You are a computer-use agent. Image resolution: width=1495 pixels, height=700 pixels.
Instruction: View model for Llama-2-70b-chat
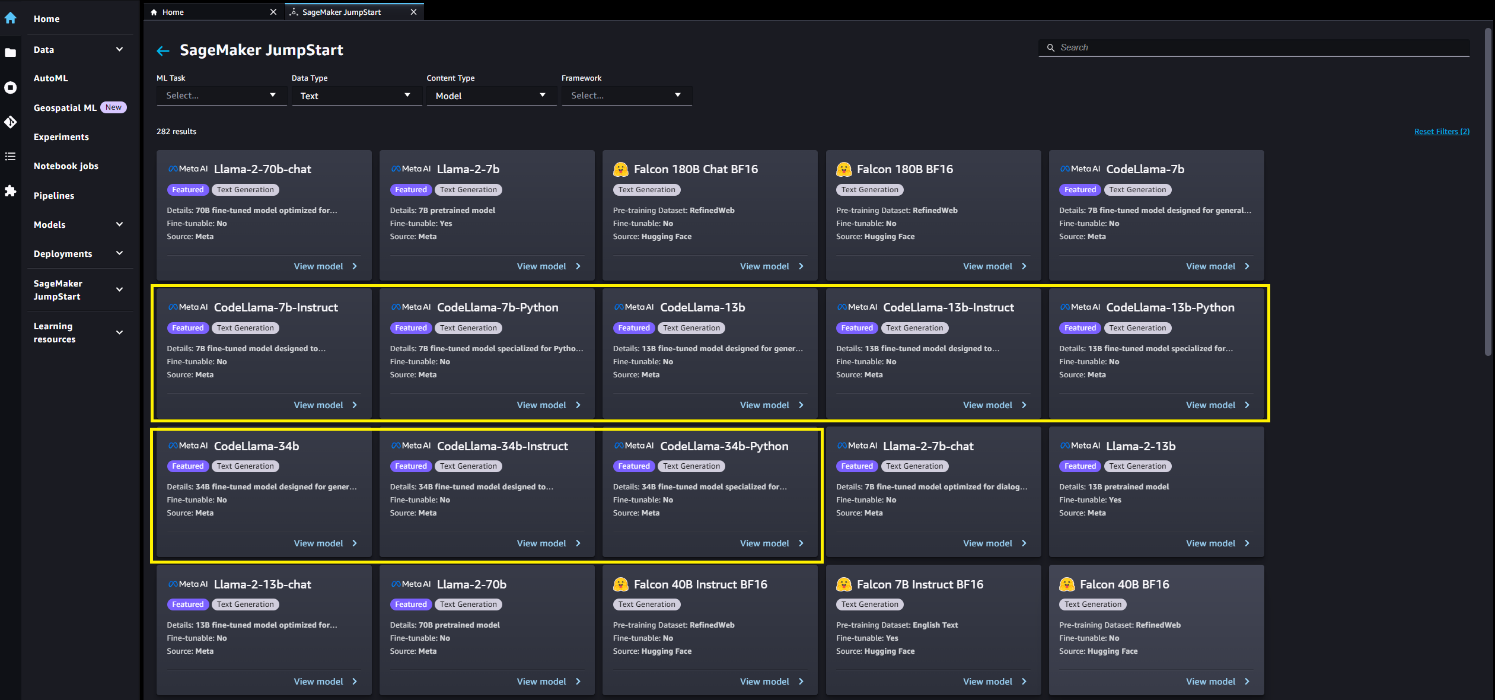pos(325,267)
